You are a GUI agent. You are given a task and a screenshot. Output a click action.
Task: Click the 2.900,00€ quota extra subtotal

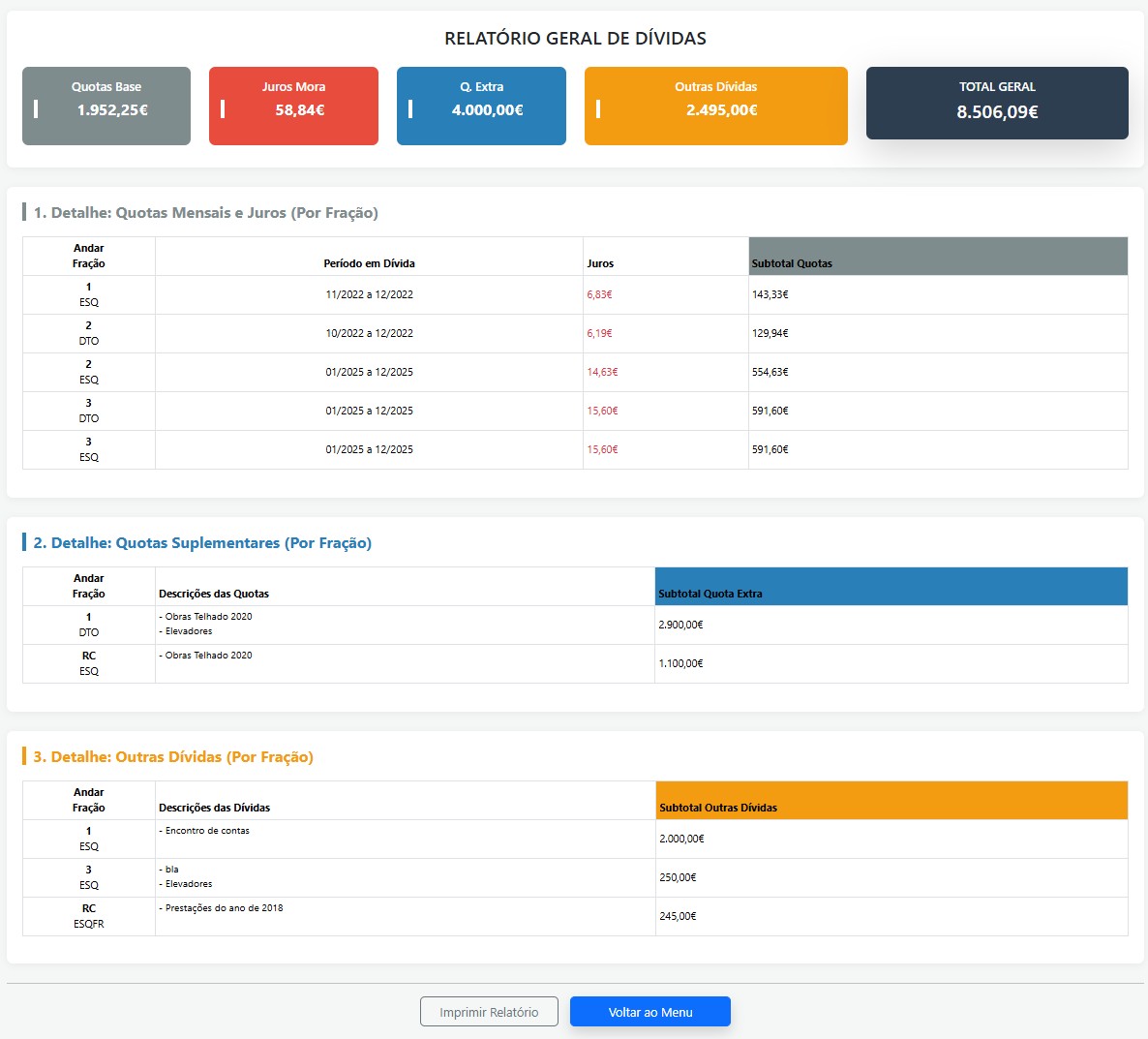[x=680, y=625]
